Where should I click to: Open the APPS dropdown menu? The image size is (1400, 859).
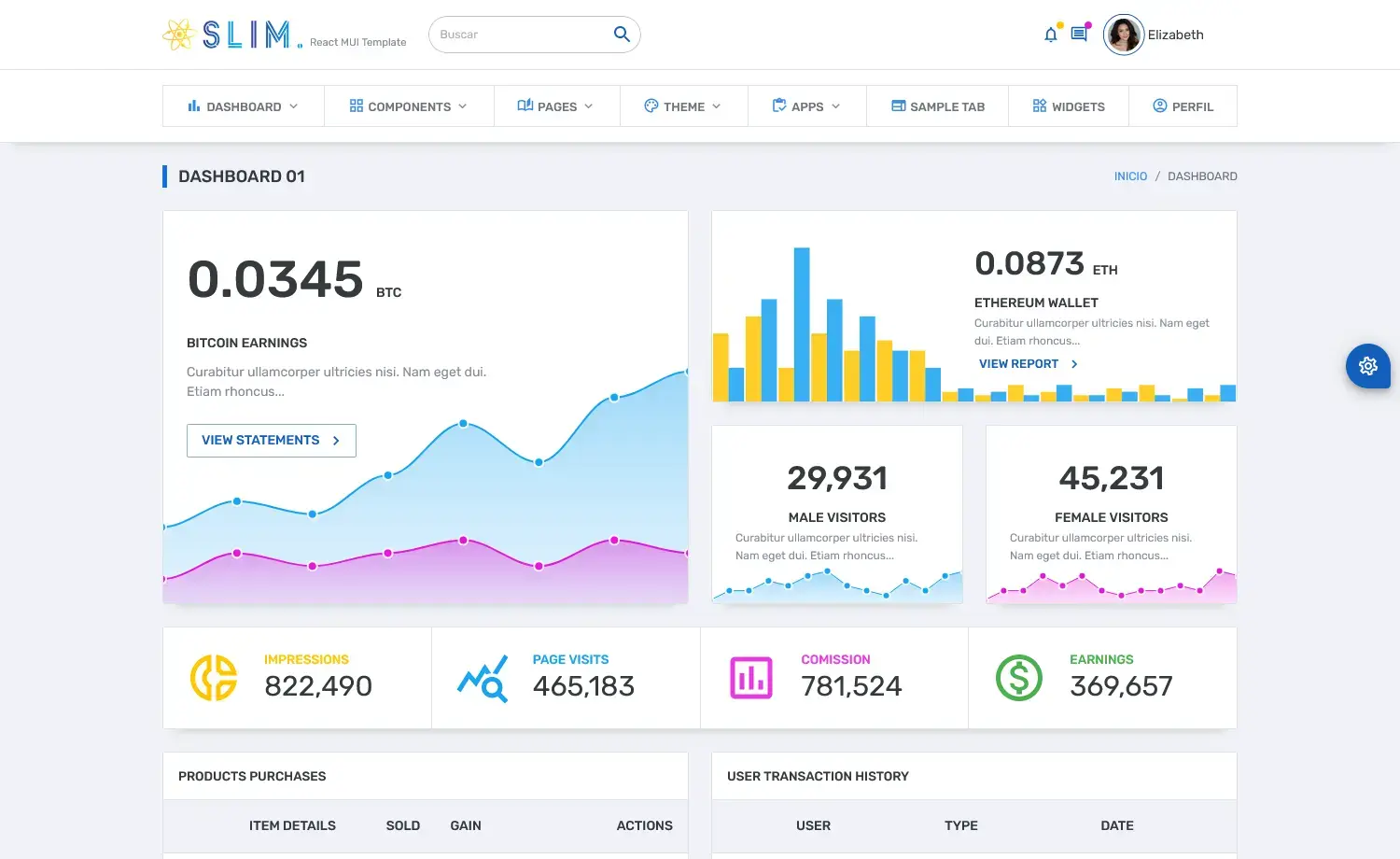(x=805, y=106)
